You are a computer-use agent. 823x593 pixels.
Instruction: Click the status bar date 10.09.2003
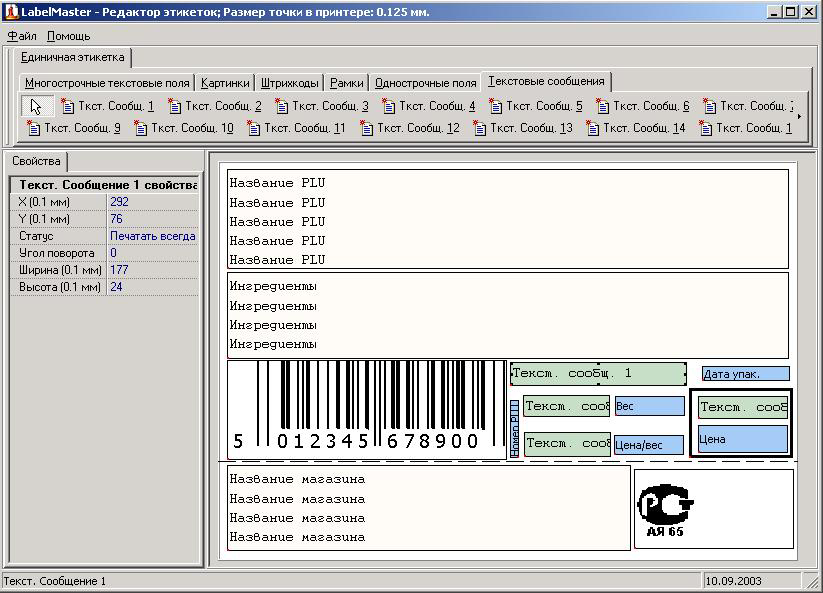pyautogui.click(x=733, y=581)
